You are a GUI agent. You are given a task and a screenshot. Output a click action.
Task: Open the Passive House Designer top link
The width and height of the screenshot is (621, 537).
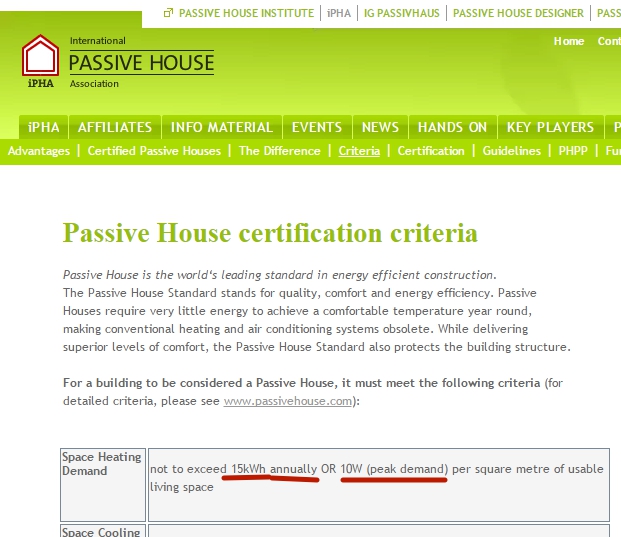point(518,13)
